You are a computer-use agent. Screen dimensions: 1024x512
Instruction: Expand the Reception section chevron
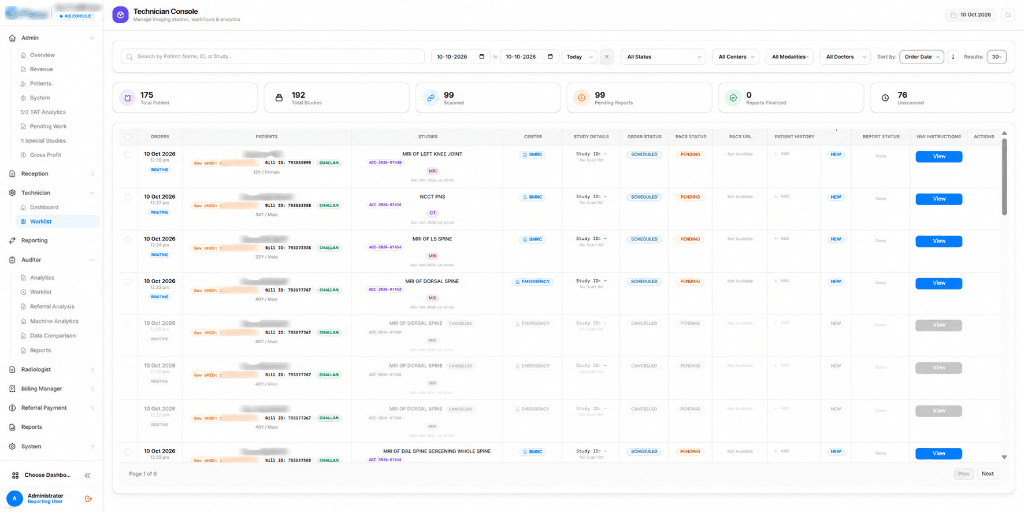pyautogui.click(x=92, y=174)
